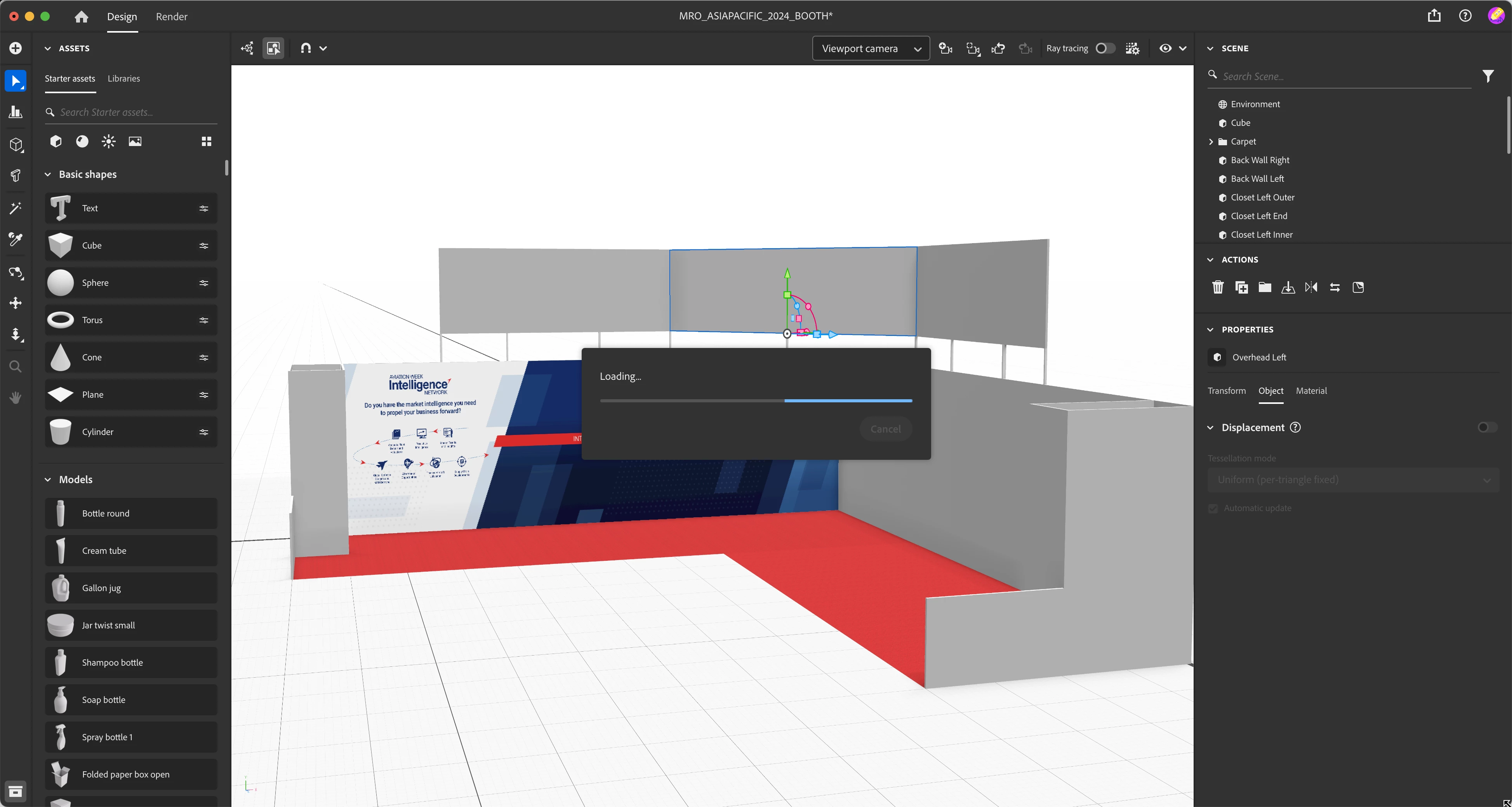The width and height of the screenshot is (1512, 807).
Task: Expand the Carpet folder in scene
Action: [1211, 141]
